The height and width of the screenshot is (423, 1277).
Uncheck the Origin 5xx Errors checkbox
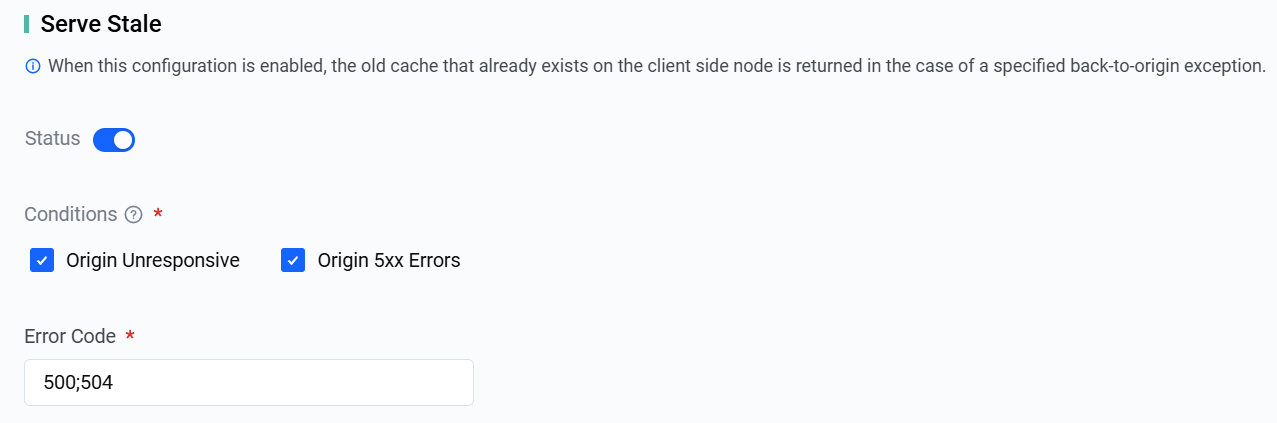[x=293, y=261]
